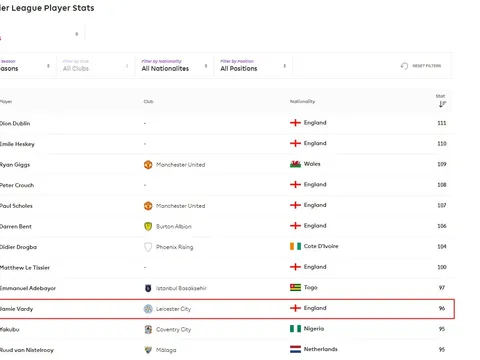480x360 pixels.
Task: Click the Club column header
Action: (x=148, y=102)
